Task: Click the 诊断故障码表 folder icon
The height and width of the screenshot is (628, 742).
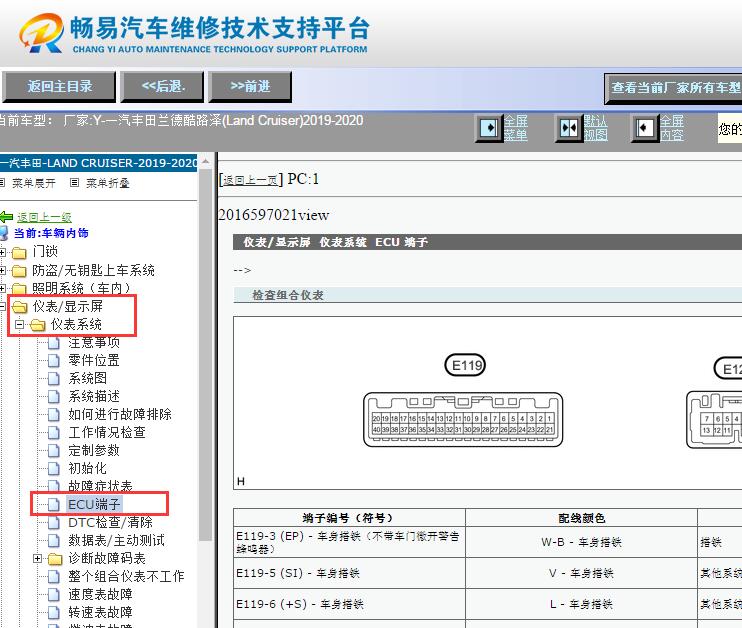Action: tap(55, 559)
